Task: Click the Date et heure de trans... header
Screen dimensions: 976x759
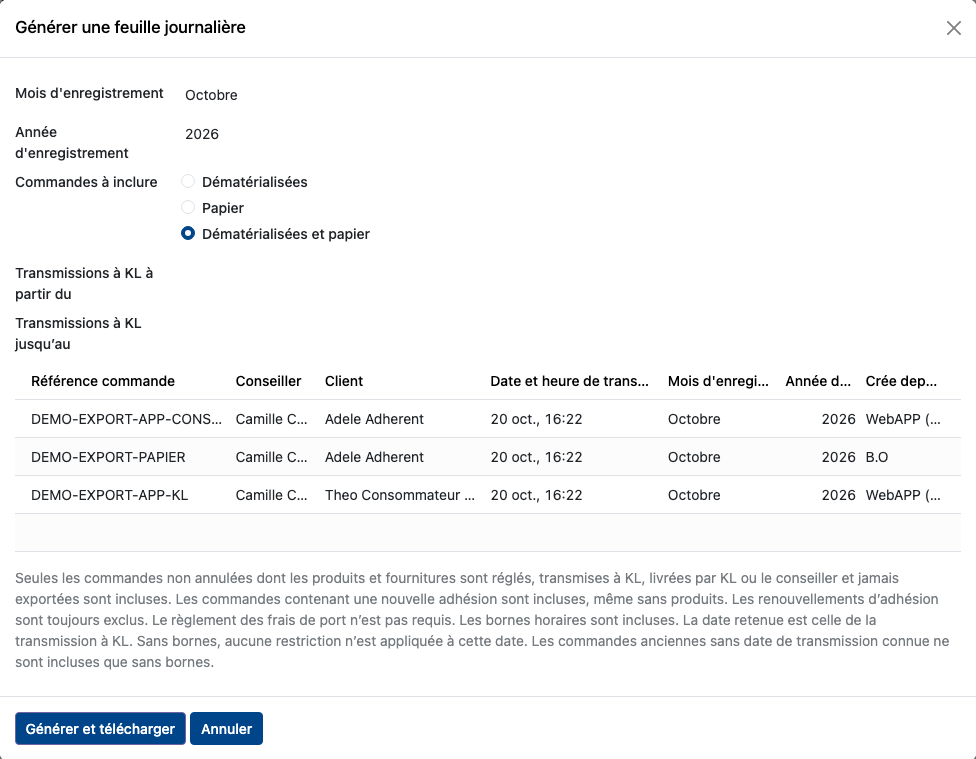Action: (x=570, y=381)
